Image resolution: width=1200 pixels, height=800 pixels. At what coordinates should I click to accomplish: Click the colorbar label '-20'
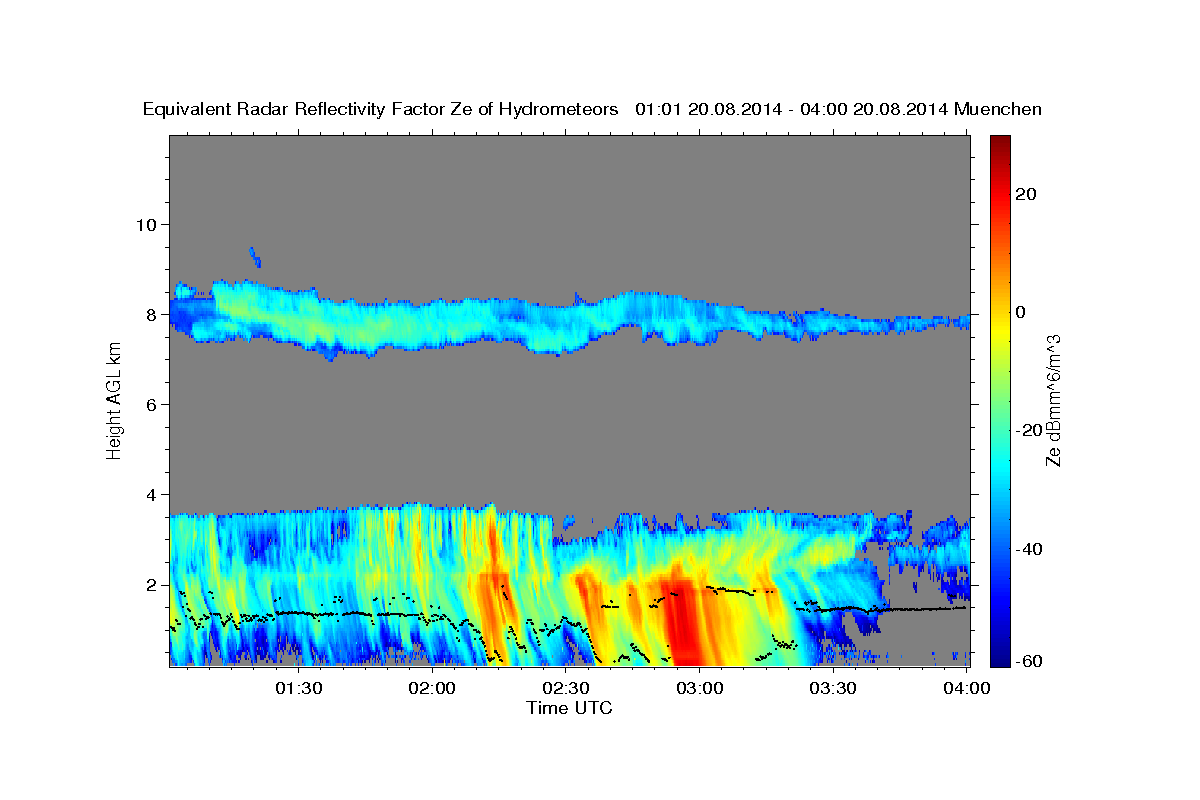[1028, 430]
